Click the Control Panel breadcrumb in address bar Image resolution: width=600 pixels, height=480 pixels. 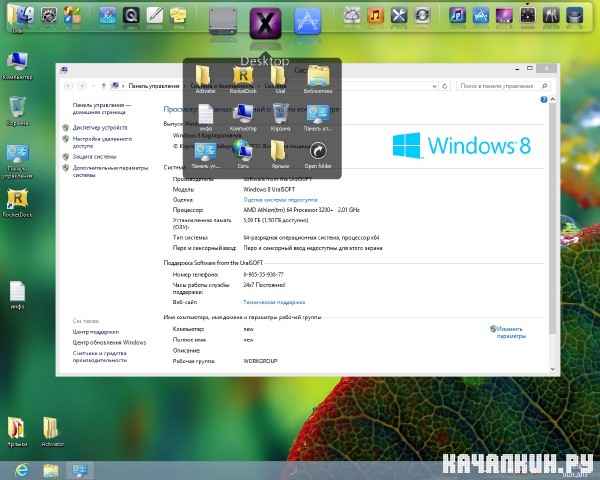[154, 86]
